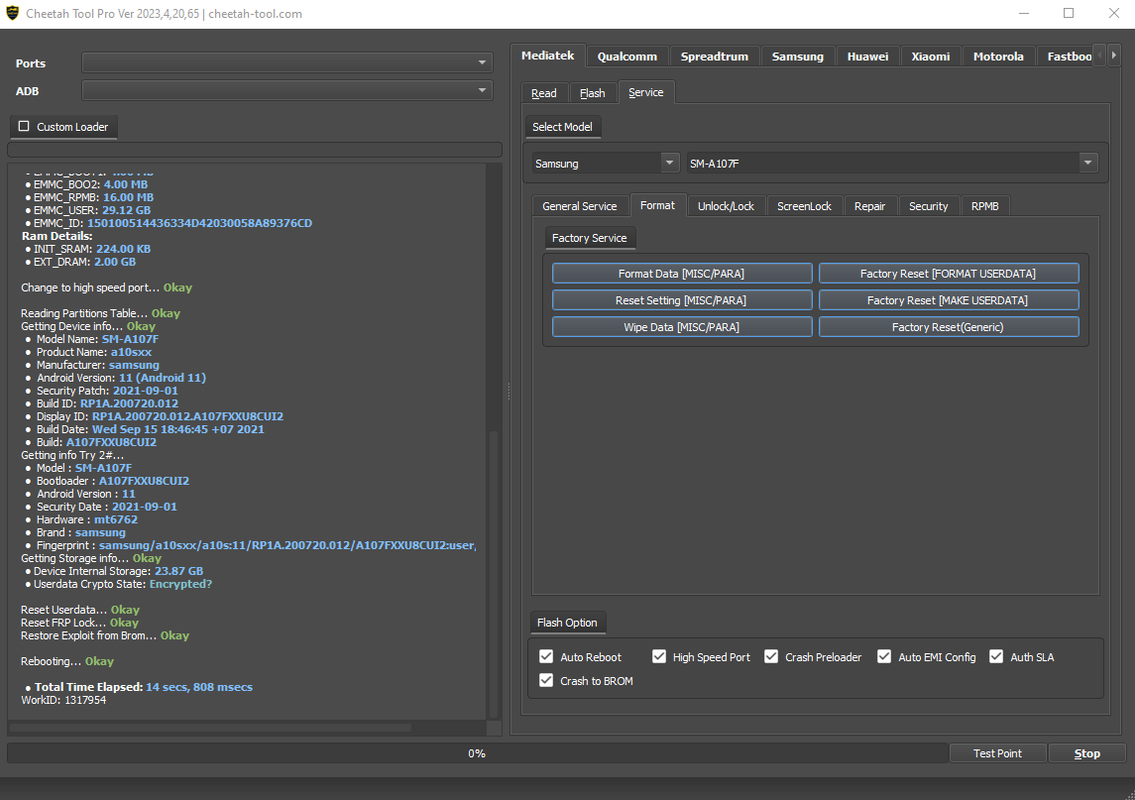
Task: Switch to the Repair sub-tab
Action: 869,206
